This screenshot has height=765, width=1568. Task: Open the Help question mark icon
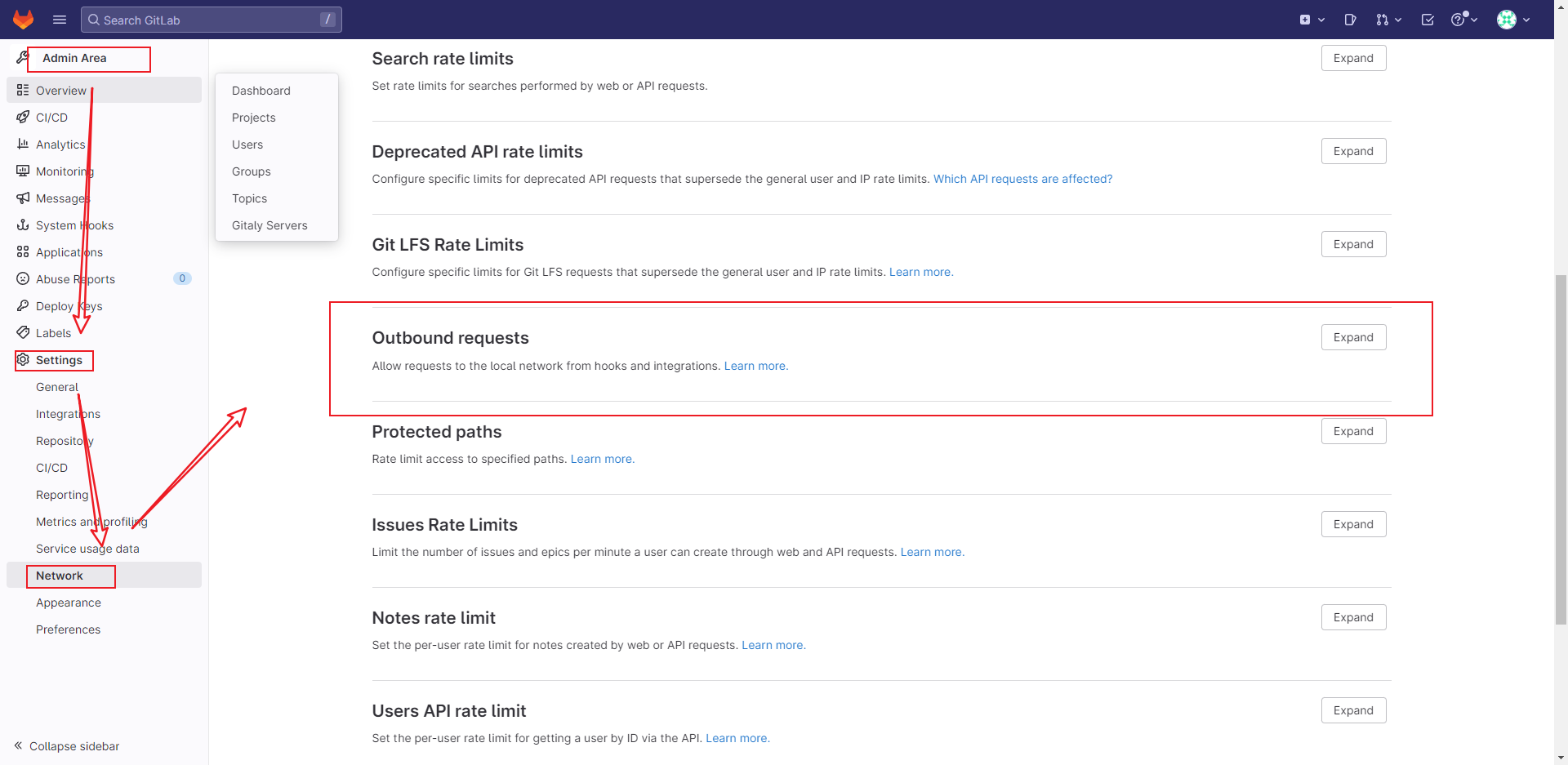click(x=1463, y=20)
